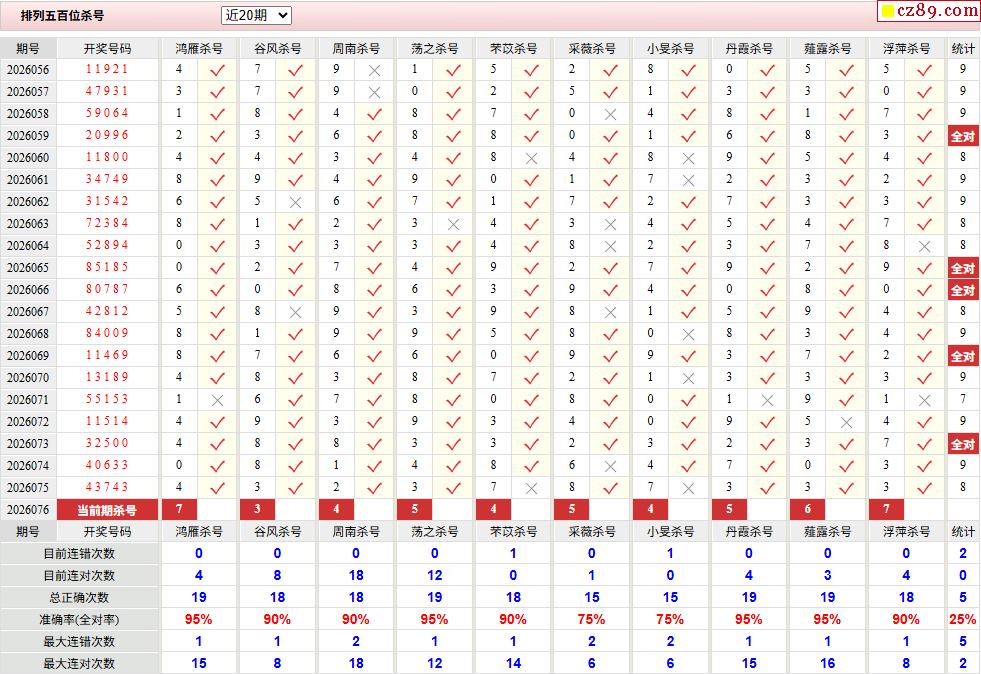Image resolution: width=981 pixels, height=674 pixels.
Task: Click the 统计 header in the top header row
Action: pyautogui.click(x=963, y=49)
